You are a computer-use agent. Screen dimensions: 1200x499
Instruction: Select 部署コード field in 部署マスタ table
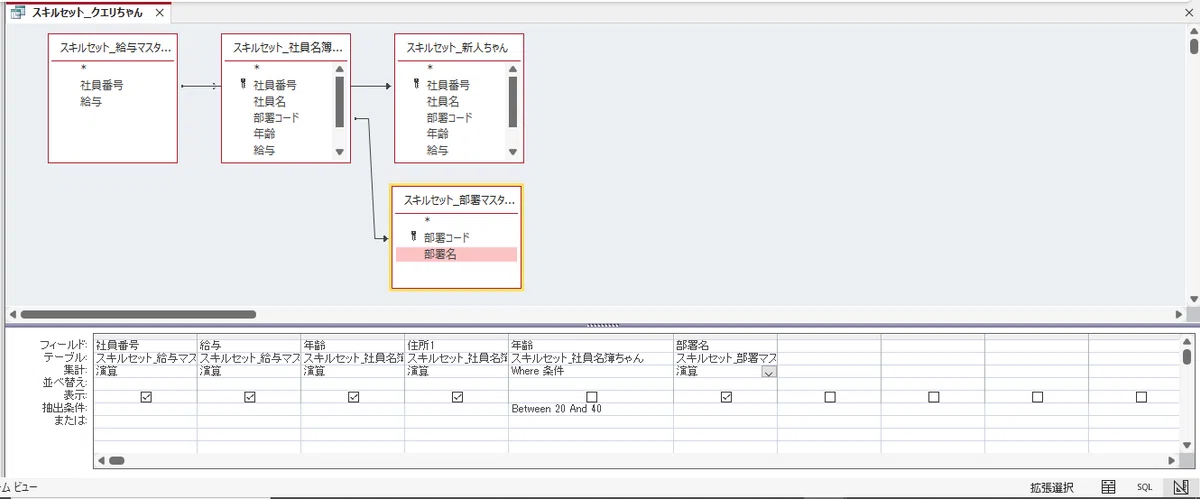coord(446,238)
